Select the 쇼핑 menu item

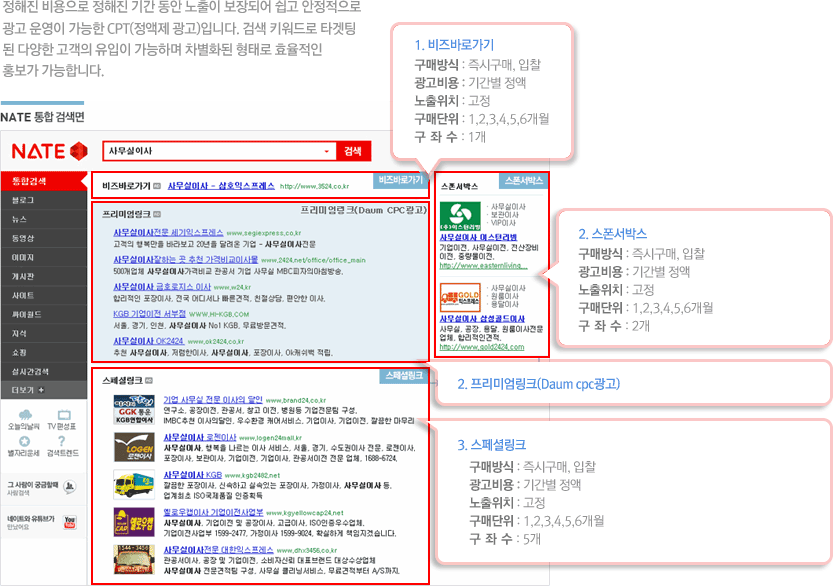click(44, 352)
